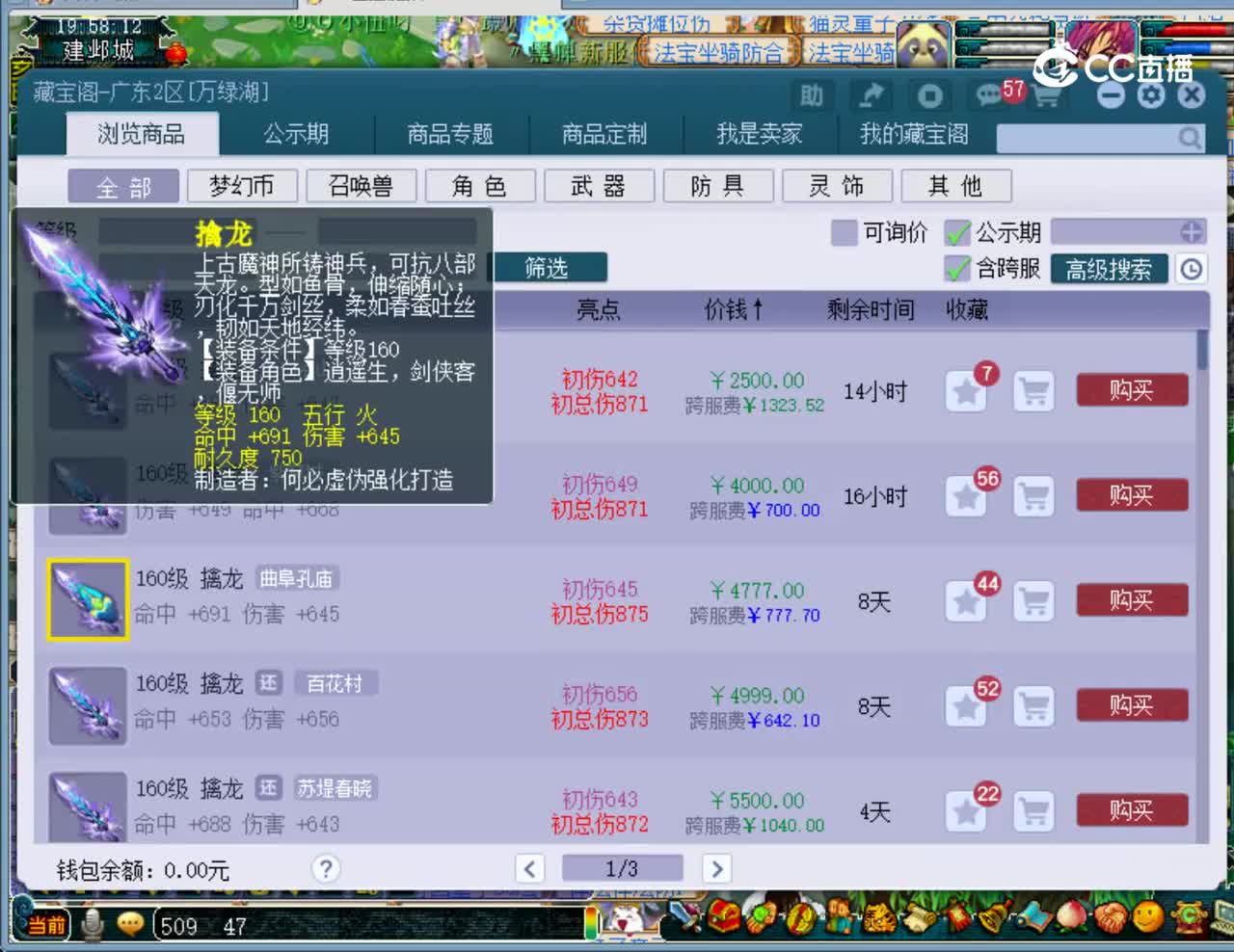Open the 商品定制 tab
1234x952 pixels.
(604, 134)
